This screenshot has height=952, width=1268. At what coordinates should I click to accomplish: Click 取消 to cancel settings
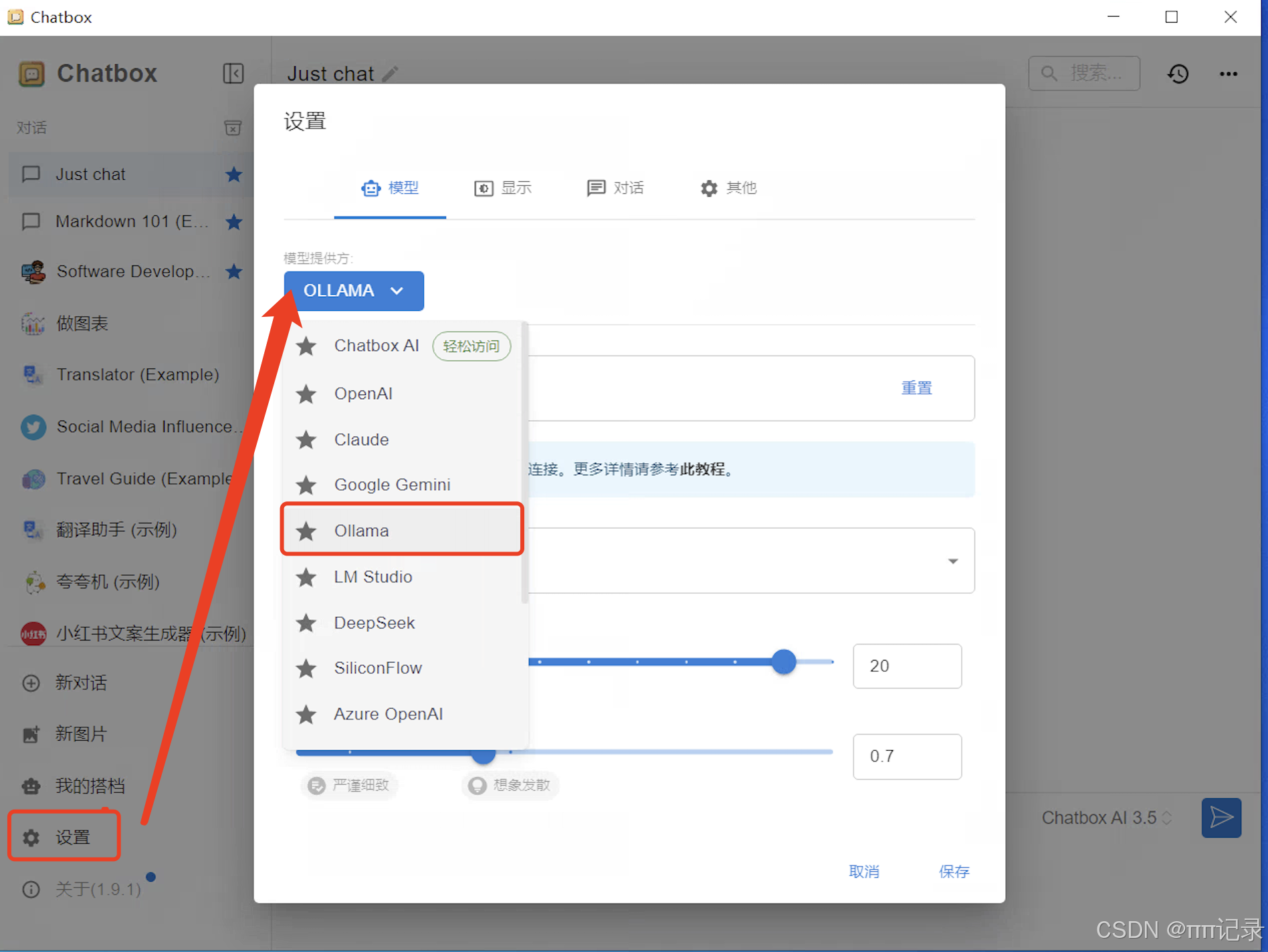(864, 871)
